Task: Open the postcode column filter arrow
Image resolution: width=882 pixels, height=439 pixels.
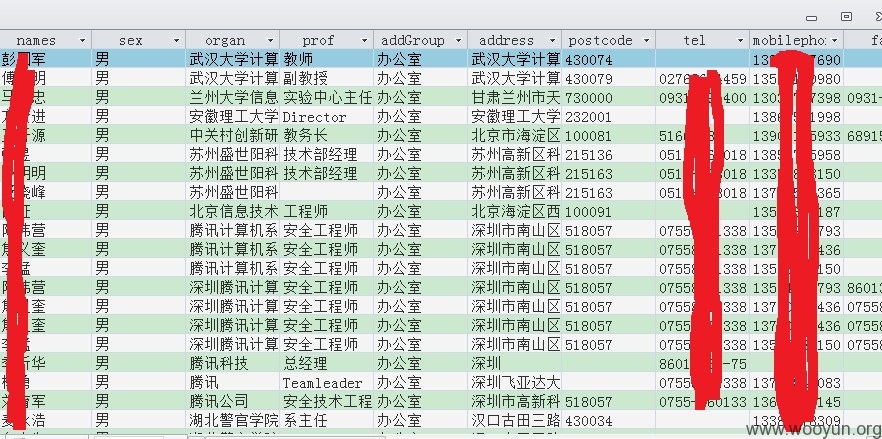Action: pos(646,41)
